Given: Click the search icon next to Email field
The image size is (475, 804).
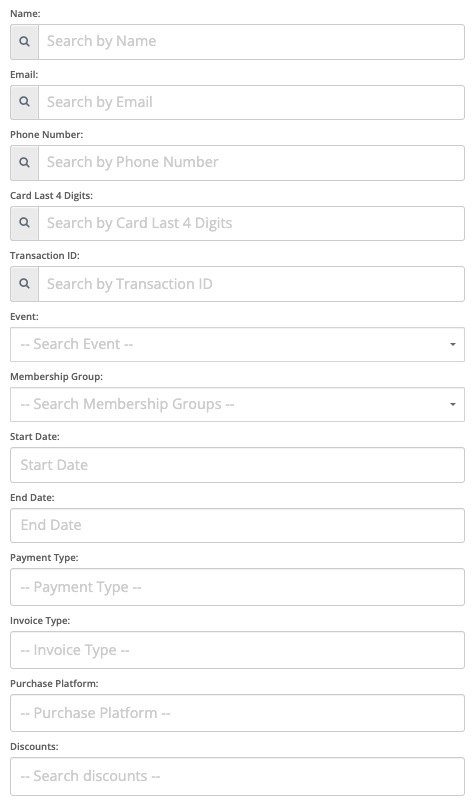Looking at the screenshot, I should [x=24, y=102].
